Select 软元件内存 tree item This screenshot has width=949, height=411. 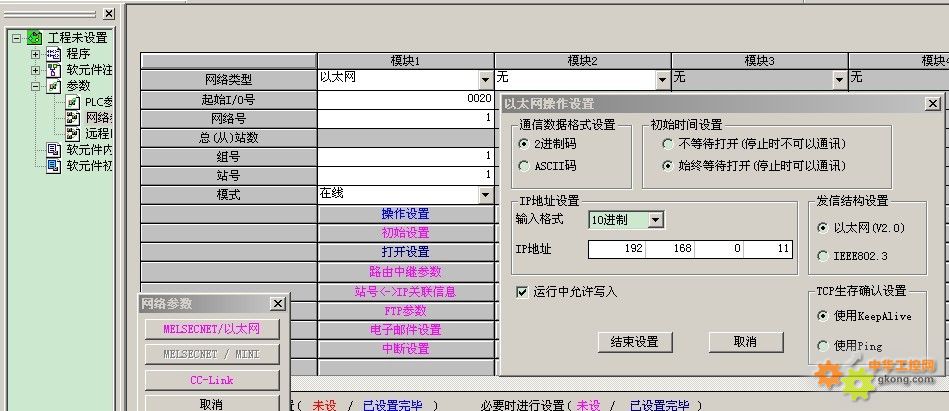pos(89,150)
